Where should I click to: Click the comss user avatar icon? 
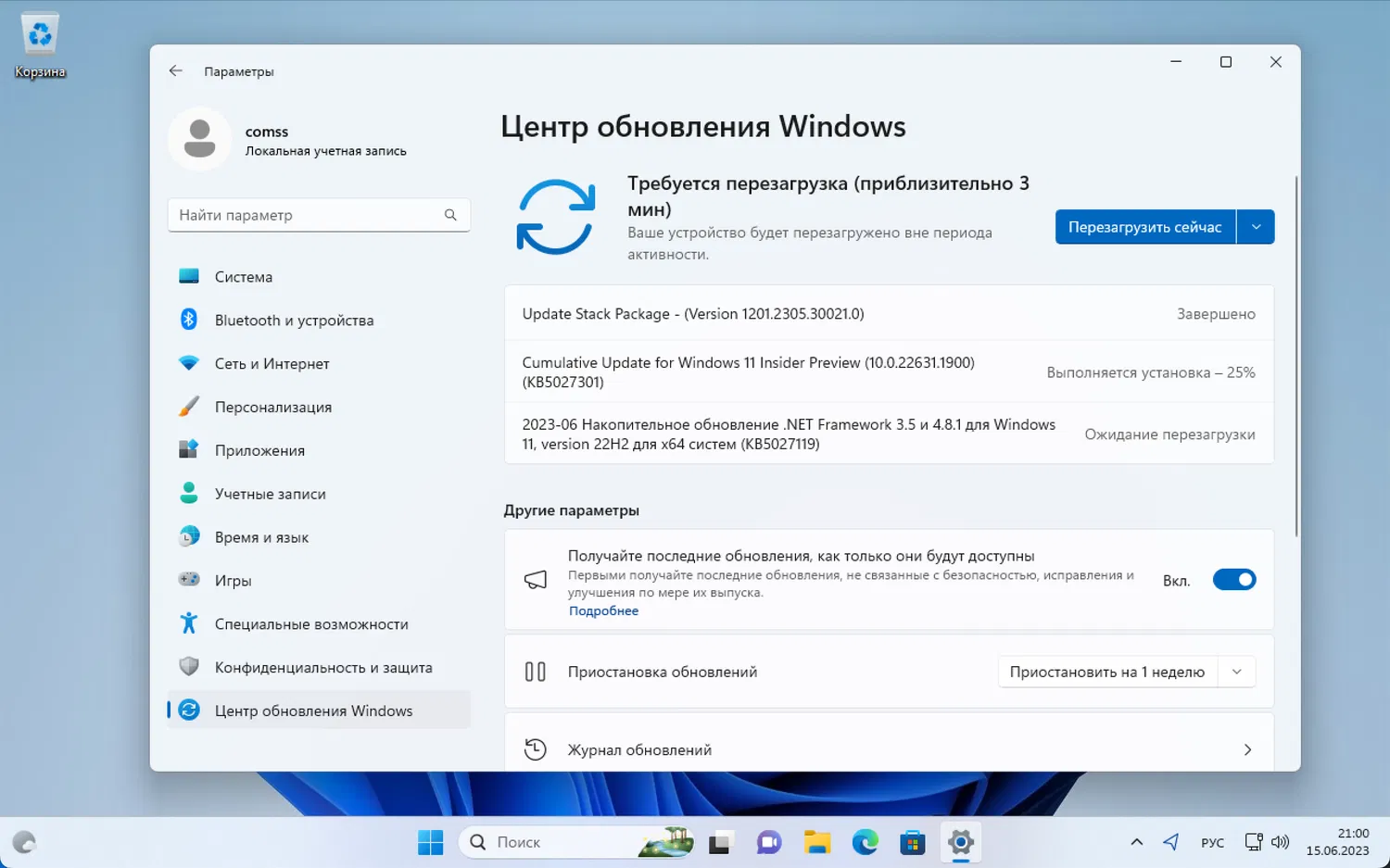click(199, 139)
